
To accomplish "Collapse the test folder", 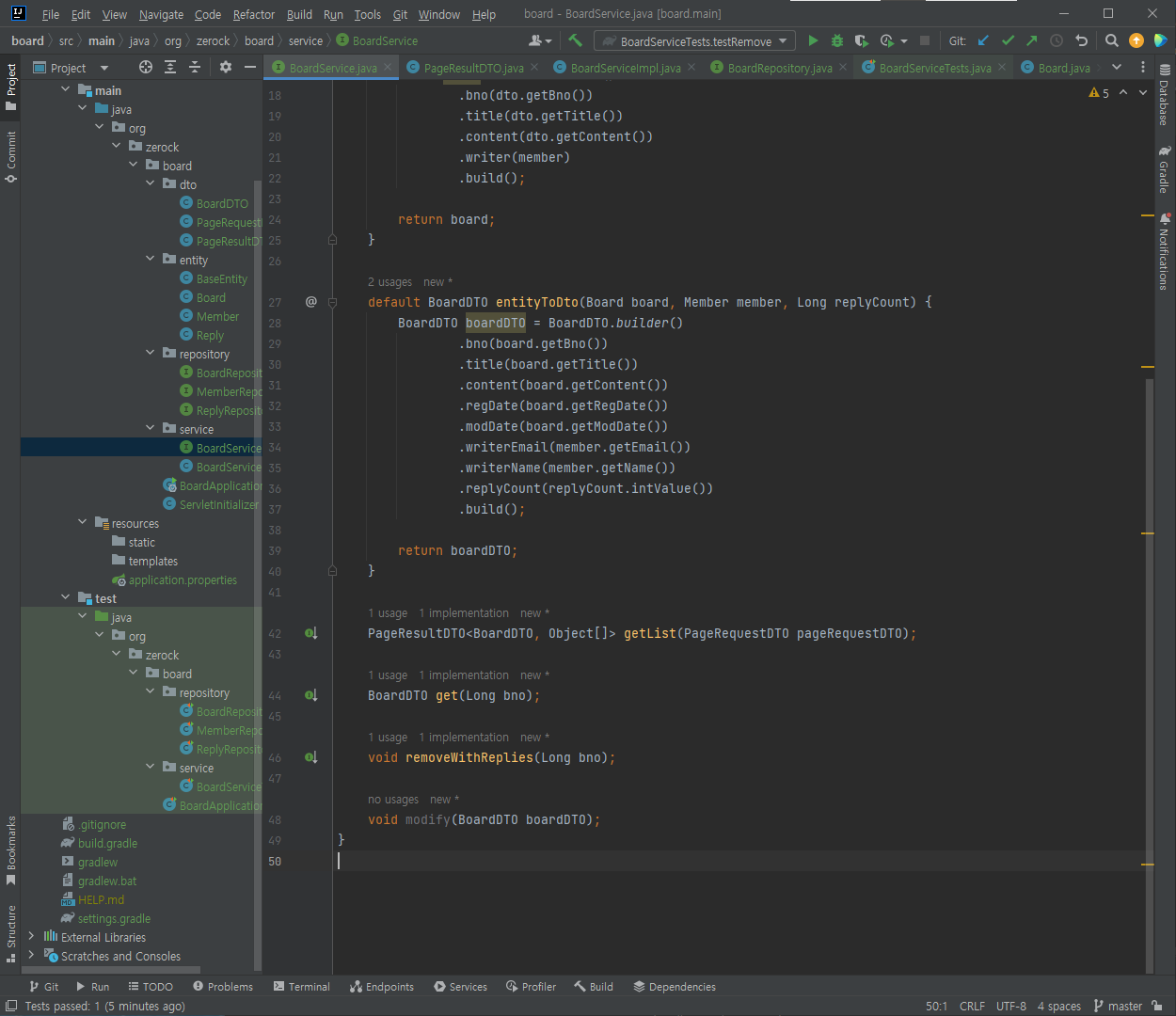I will click(65, 597).
